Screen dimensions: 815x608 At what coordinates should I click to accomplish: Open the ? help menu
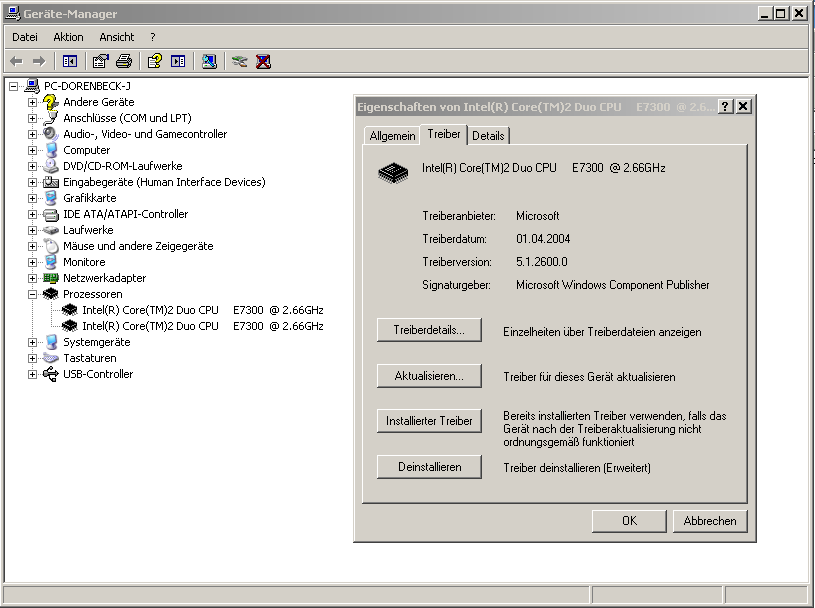pyautogui.click(x=152, y=37)
